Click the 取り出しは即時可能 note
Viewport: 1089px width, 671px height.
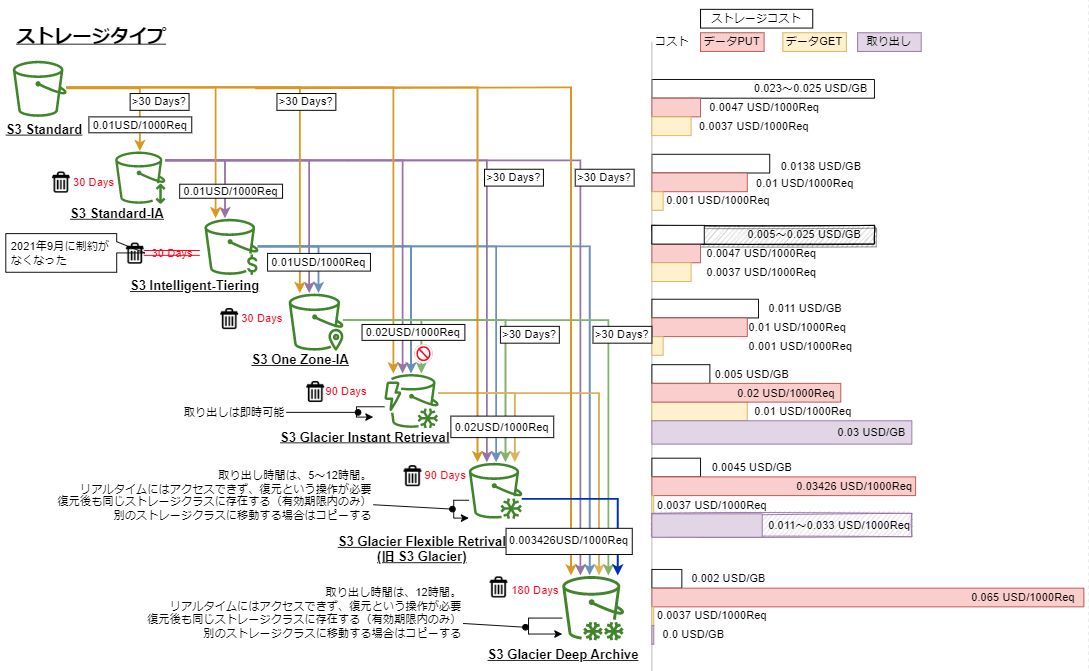point(234,412)
